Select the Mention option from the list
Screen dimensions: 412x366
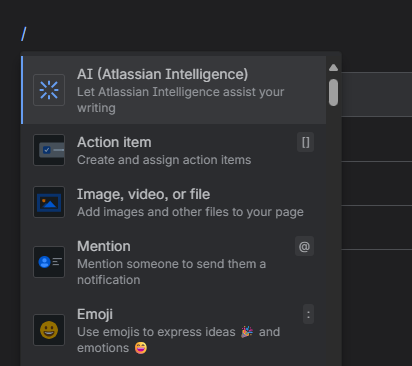click(174, 262)
